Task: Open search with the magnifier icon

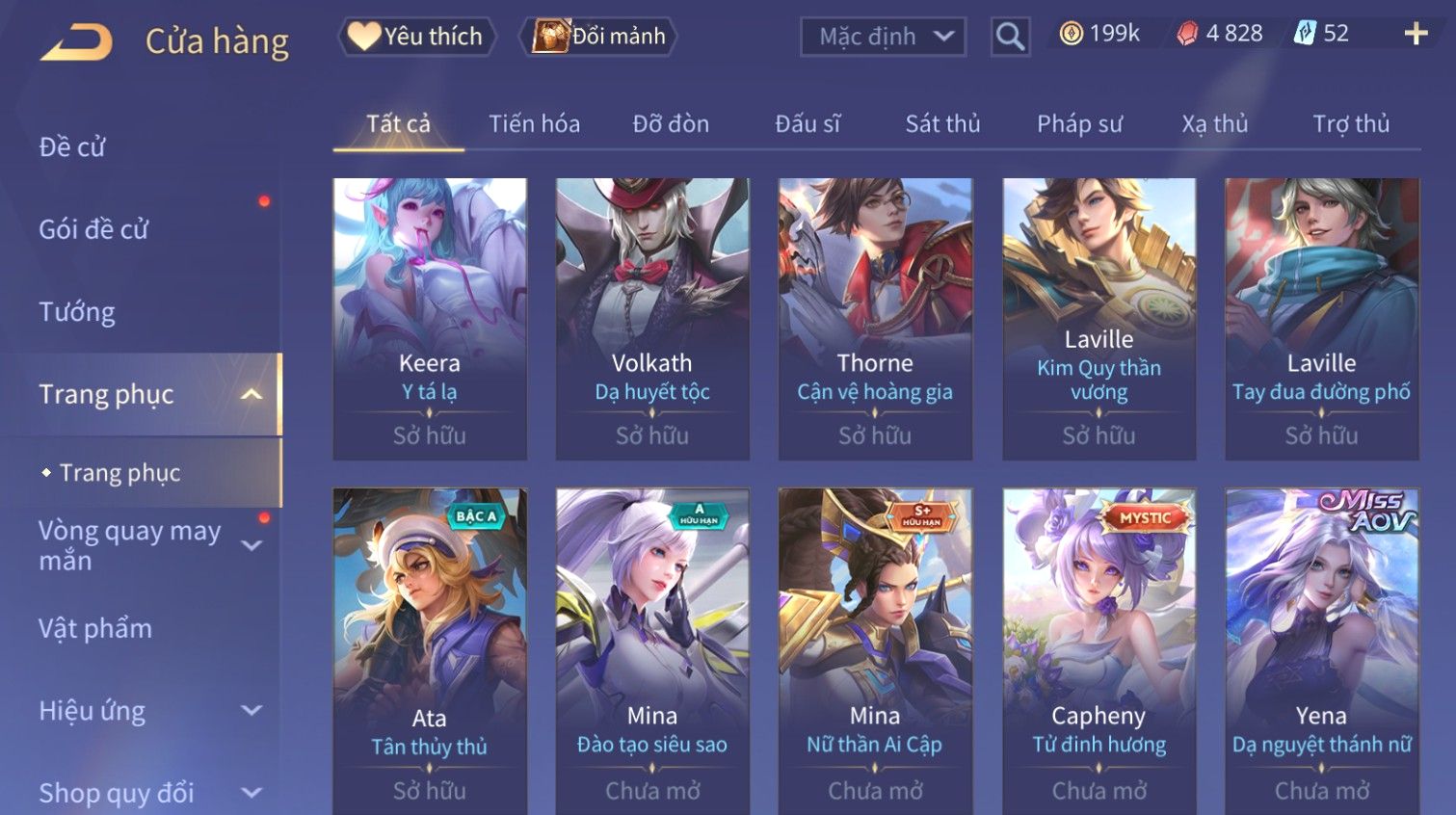Action: 1010,37
